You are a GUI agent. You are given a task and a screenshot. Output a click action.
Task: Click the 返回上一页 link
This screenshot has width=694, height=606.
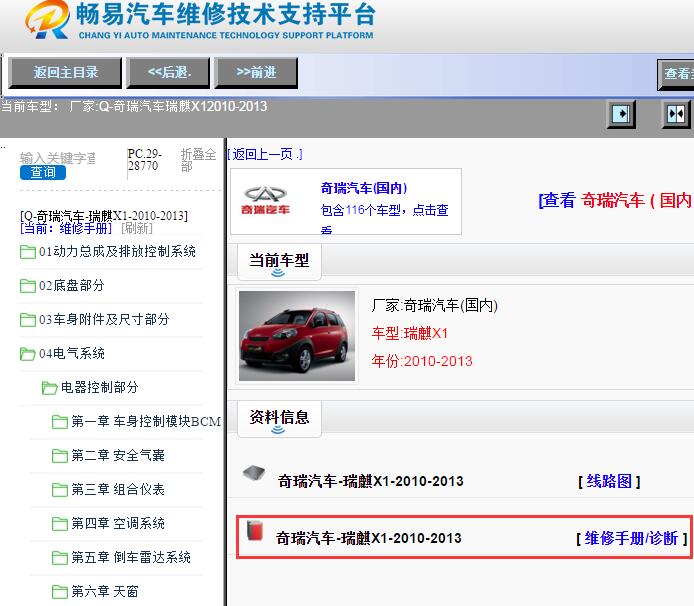pos(265,154)
